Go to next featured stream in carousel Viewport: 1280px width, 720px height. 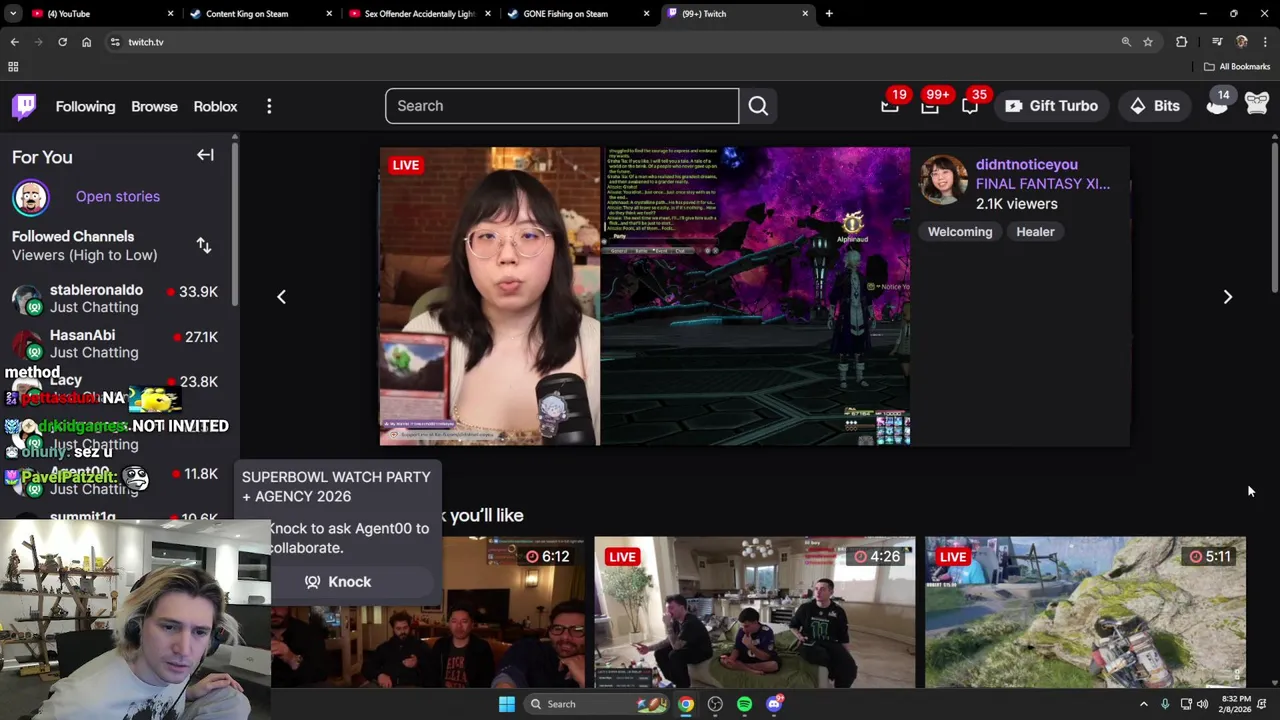1228,296
